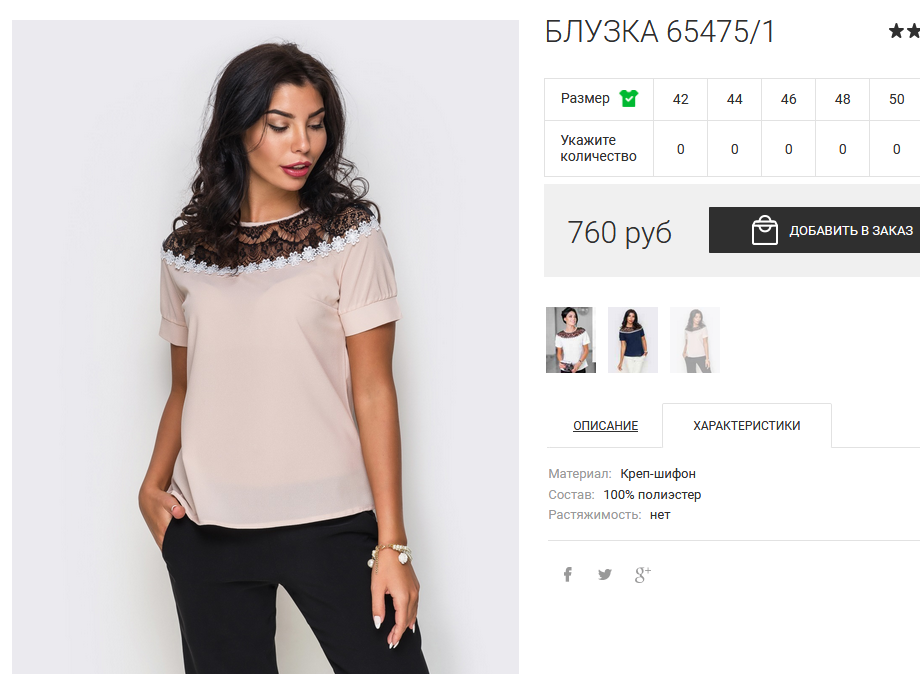
Task: Share product on Facebook
Action: click(567, 574)
